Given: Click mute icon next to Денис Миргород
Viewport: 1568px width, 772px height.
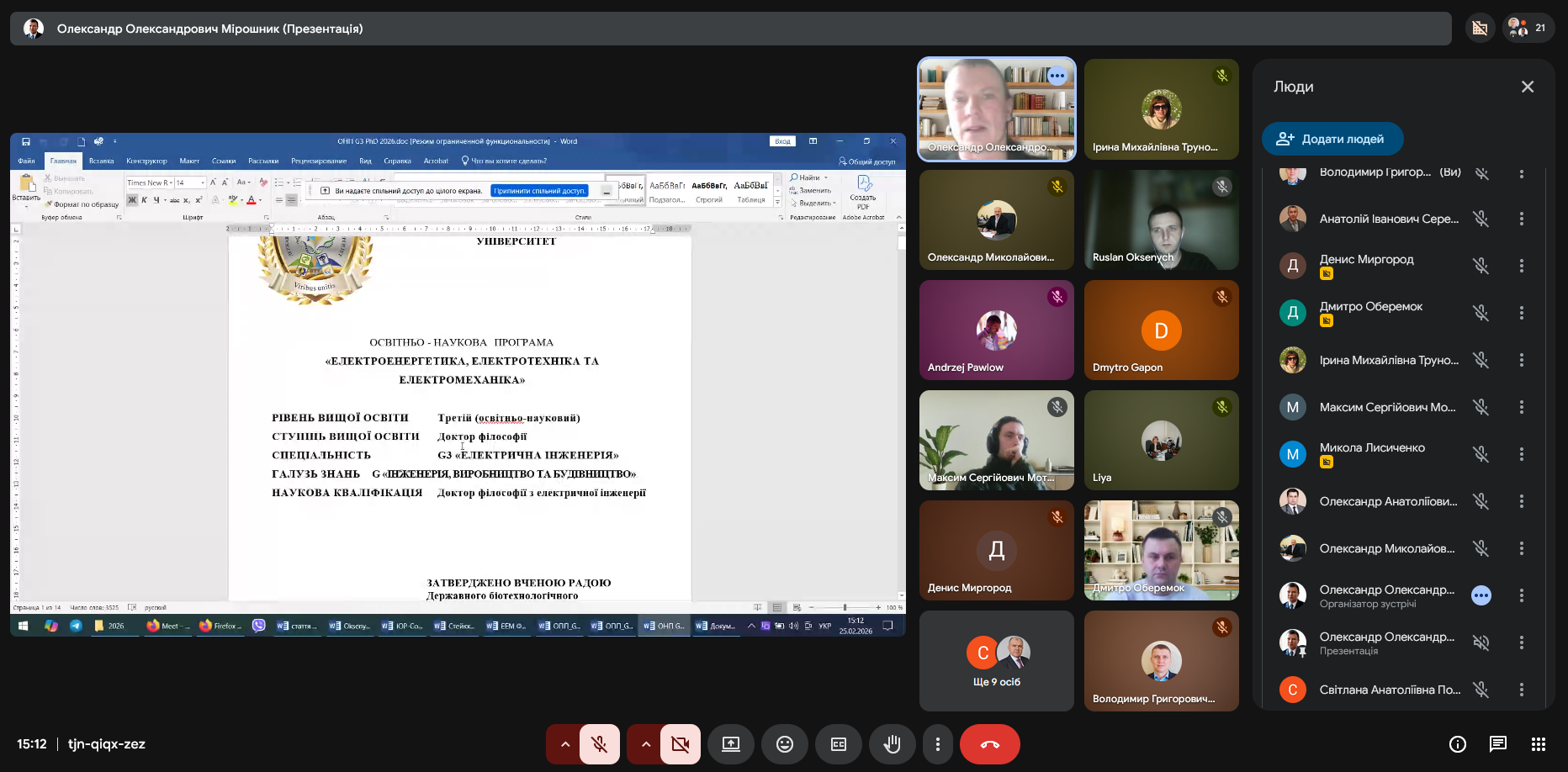Looking at the screenshot, I should (1481, 266).
